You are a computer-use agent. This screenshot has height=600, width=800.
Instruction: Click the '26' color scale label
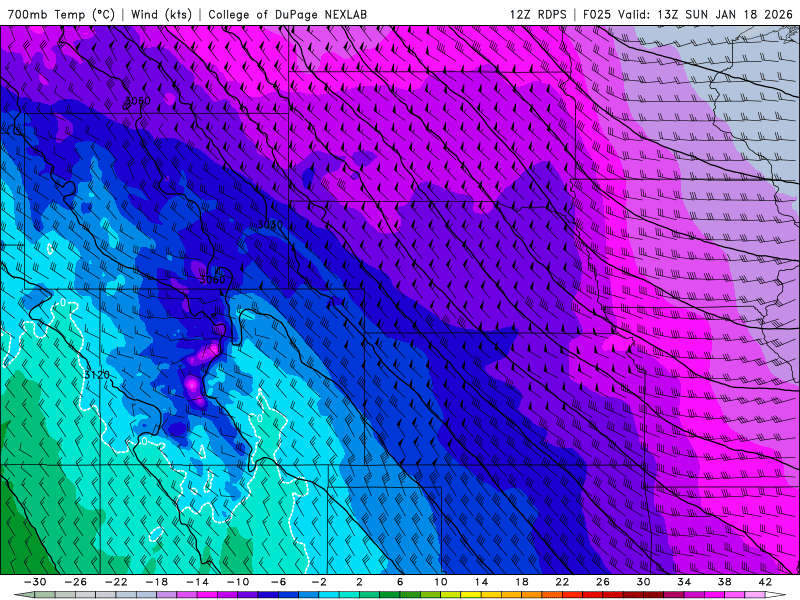(603, 582)
